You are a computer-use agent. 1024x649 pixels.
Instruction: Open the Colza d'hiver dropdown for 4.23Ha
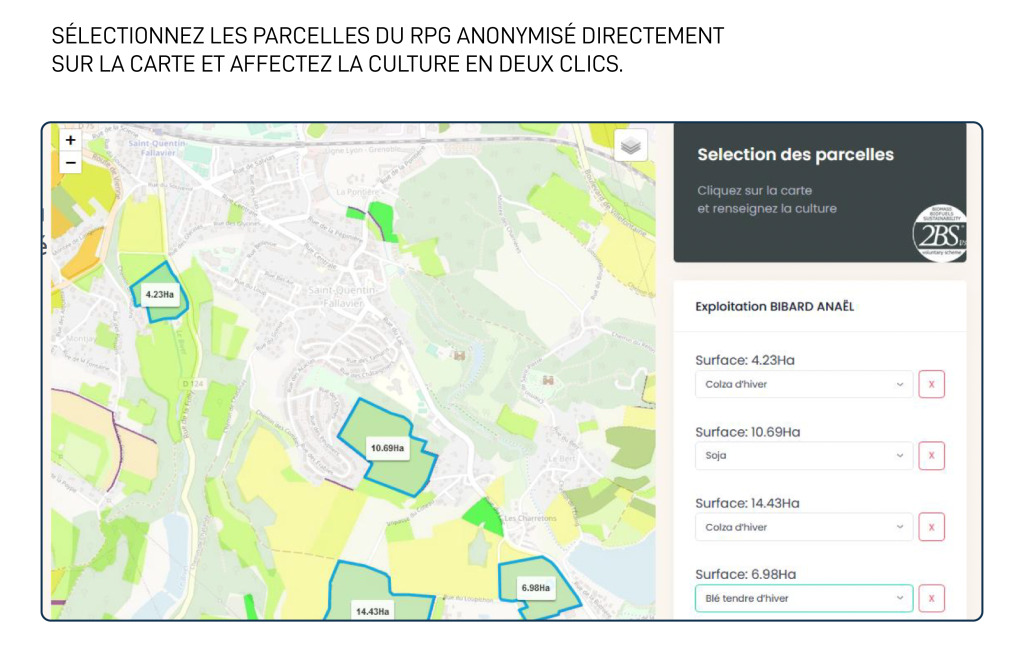803,384
